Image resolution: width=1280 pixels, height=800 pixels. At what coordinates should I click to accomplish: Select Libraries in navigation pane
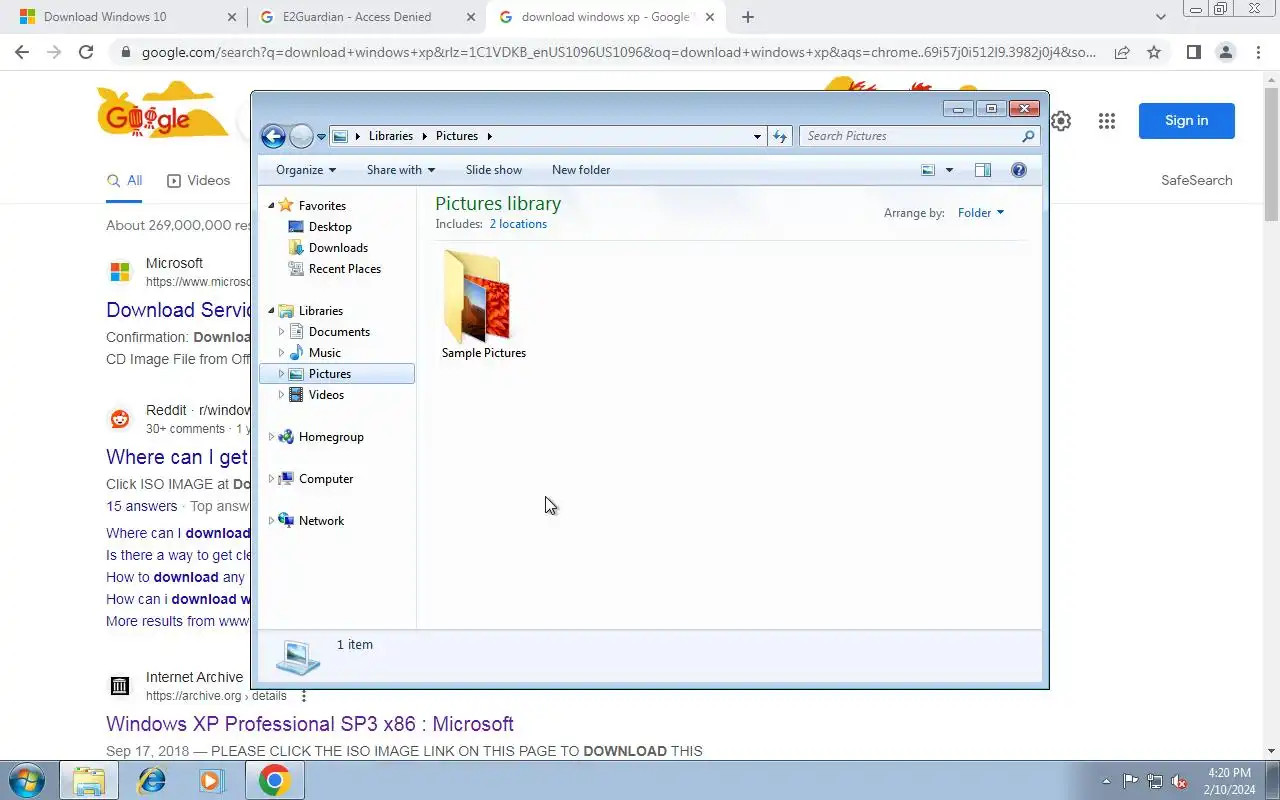pyautogui.click(x=321, y=311)
